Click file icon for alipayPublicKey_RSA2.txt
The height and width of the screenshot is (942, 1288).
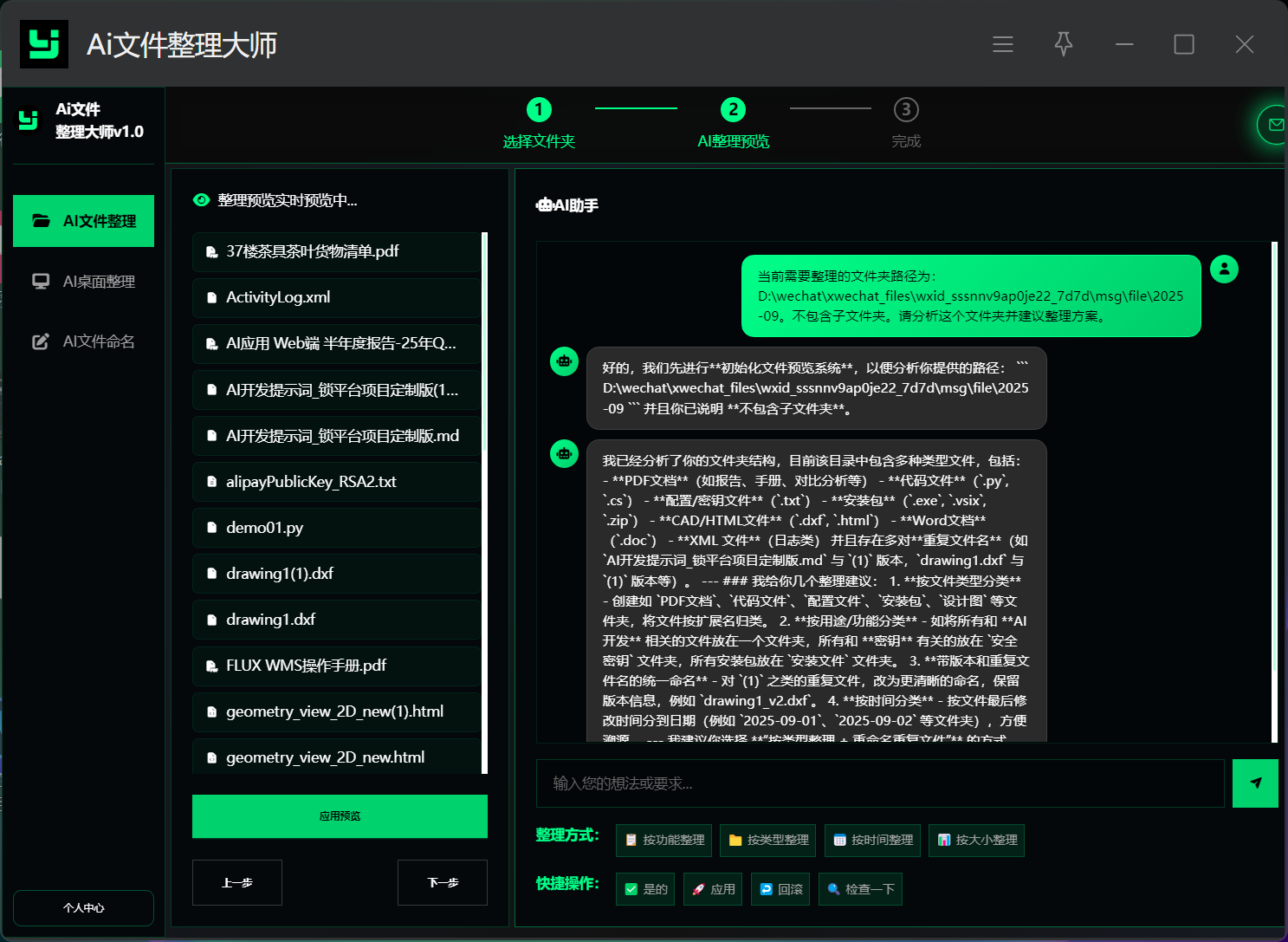211,482
